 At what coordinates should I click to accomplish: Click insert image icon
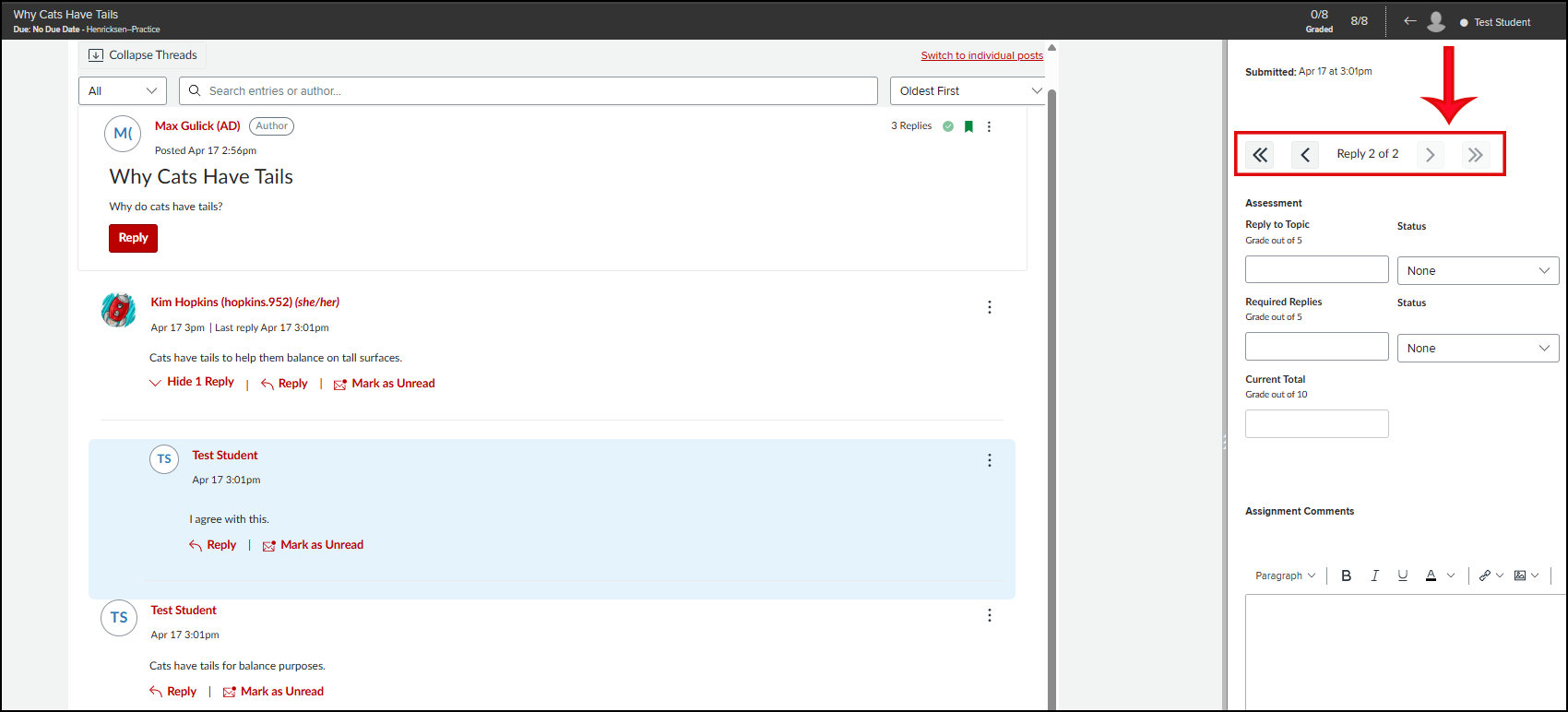coord(1520,576)
